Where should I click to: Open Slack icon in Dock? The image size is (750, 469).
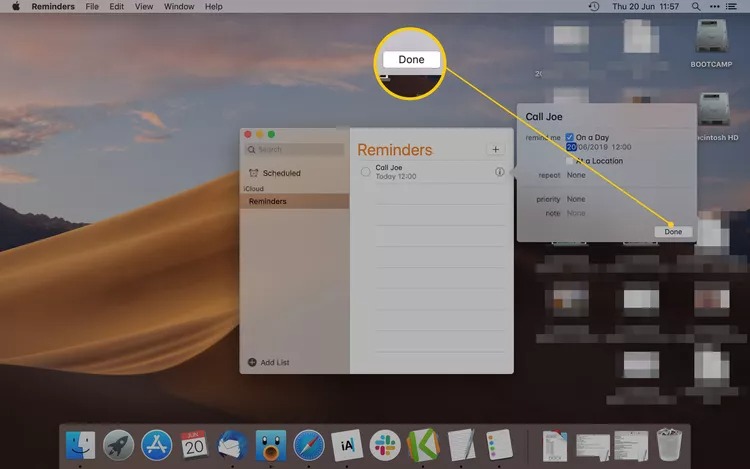pyautogui.click(x=385, y=445)
